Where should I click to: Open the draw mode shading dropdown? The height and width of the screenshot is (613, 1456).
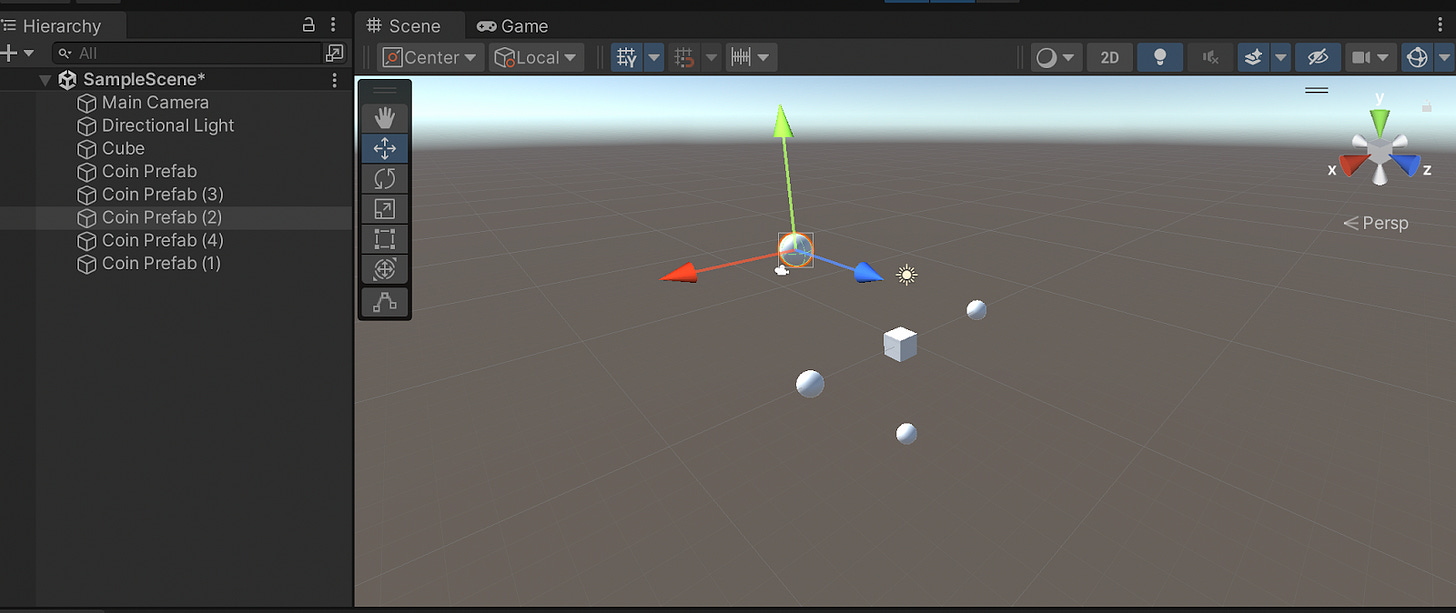tap(1056, 58)
